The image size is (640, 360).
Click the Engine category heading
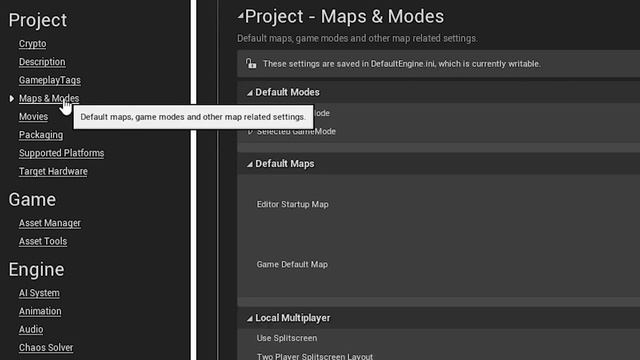pos(36,269)
